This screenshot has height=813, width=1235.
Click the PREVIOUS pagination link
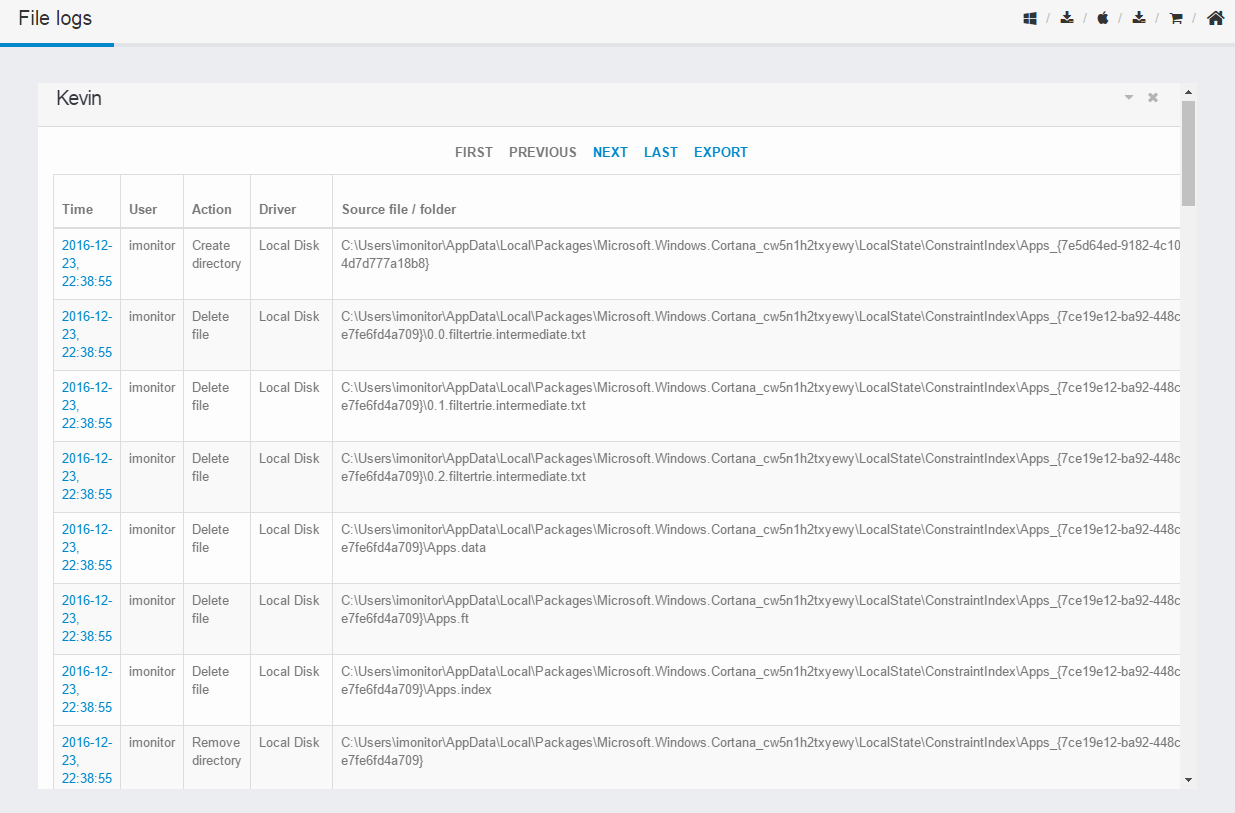coord(543,152)
